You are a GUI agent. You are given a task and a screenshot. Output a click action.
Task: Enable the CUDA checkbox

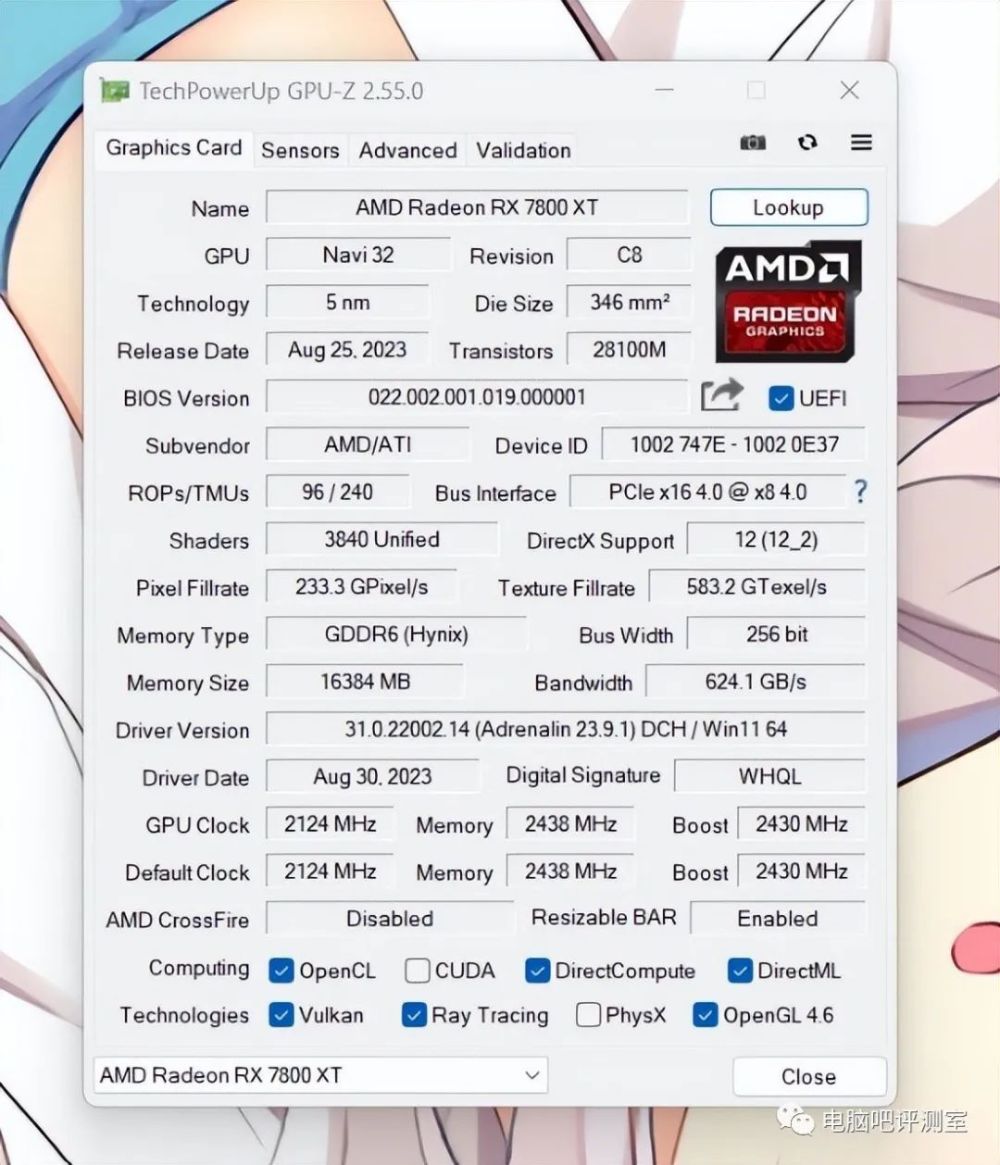point(417,970)
